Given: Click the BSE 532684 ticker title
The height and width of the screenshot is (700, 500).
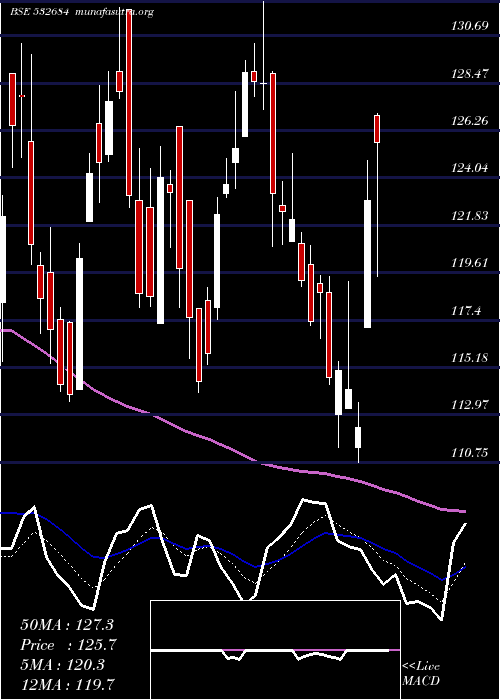Looking at the screenshot, I should coord(39,12).
